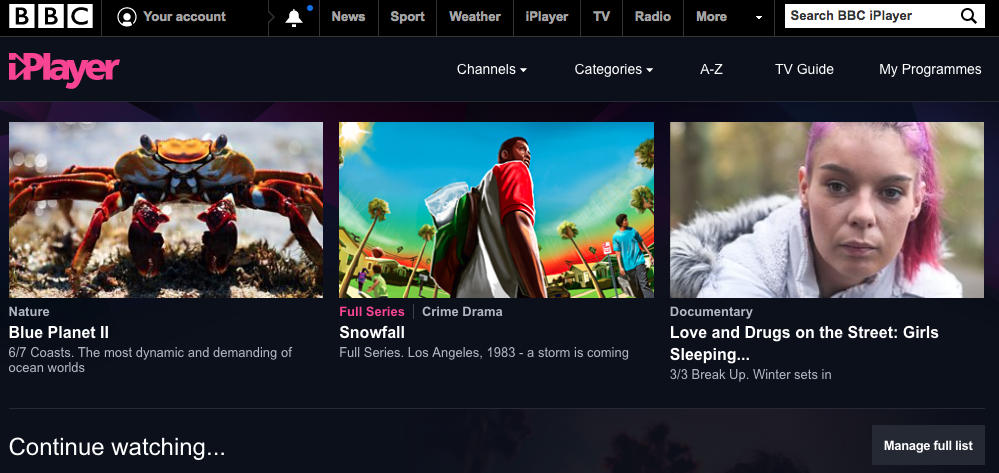Click the Manage full list button
This screenshot has width=999, height=473.
[928, 446]
